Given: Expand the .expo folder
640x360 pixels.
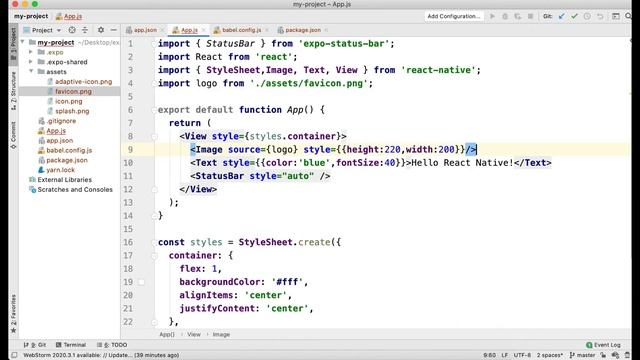Looking at the screenshot, I should click(31, 52).
